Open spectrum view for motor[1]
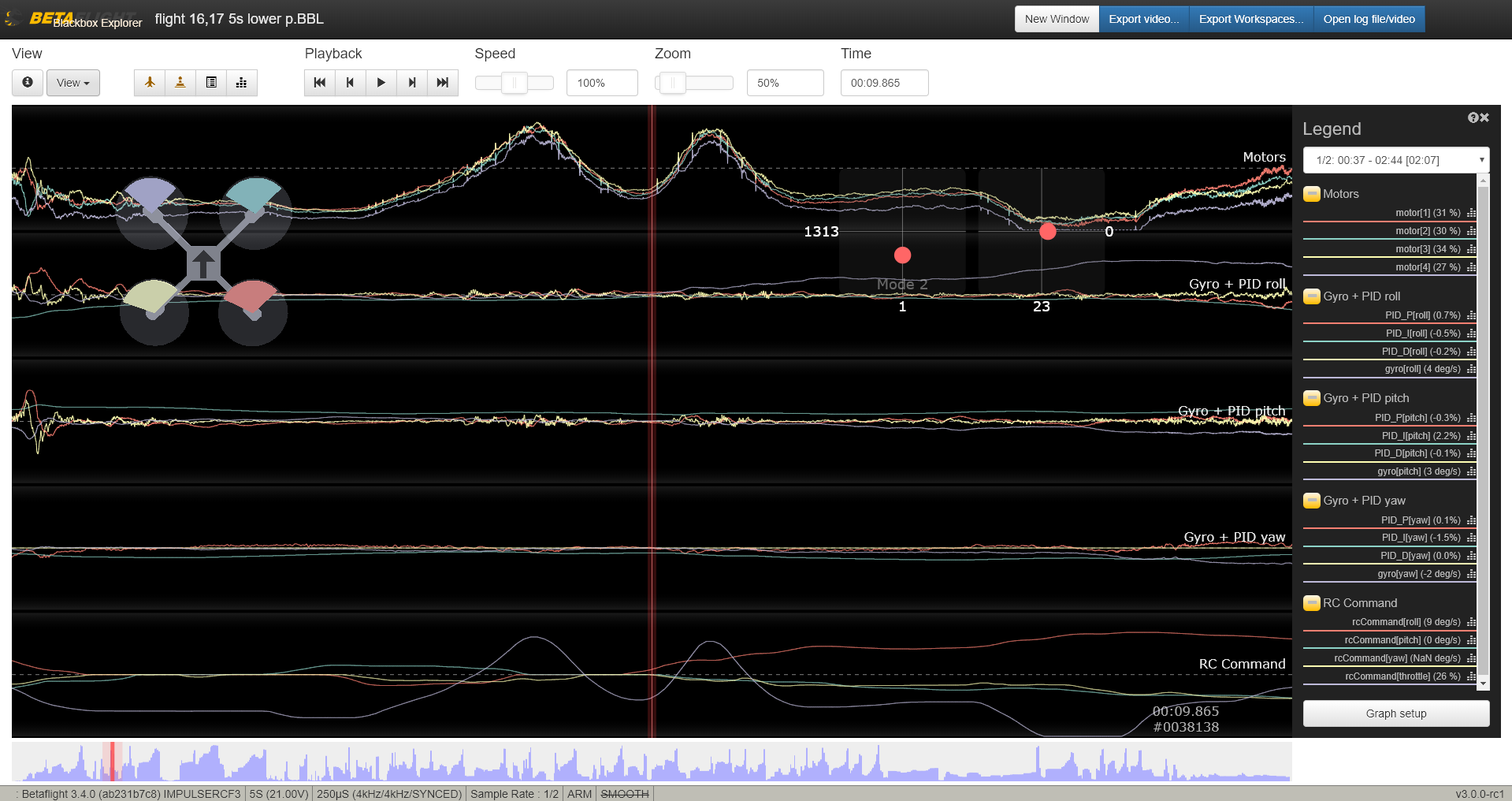 (1470, 213)
